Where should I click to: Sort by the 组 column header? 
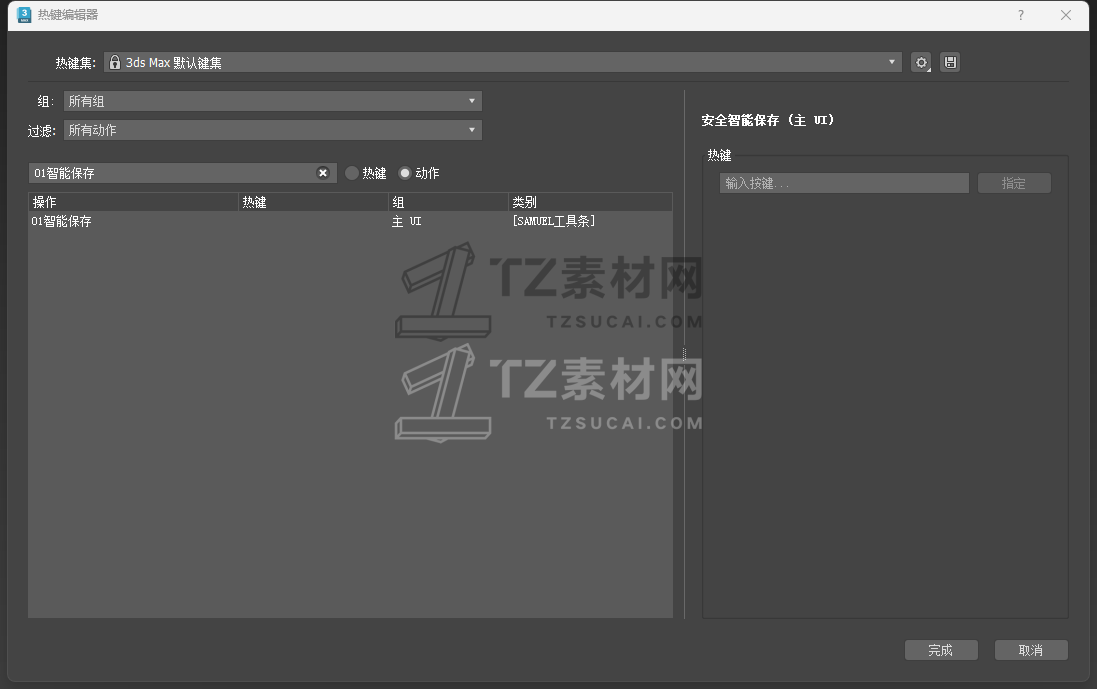(x=448, y=202)
